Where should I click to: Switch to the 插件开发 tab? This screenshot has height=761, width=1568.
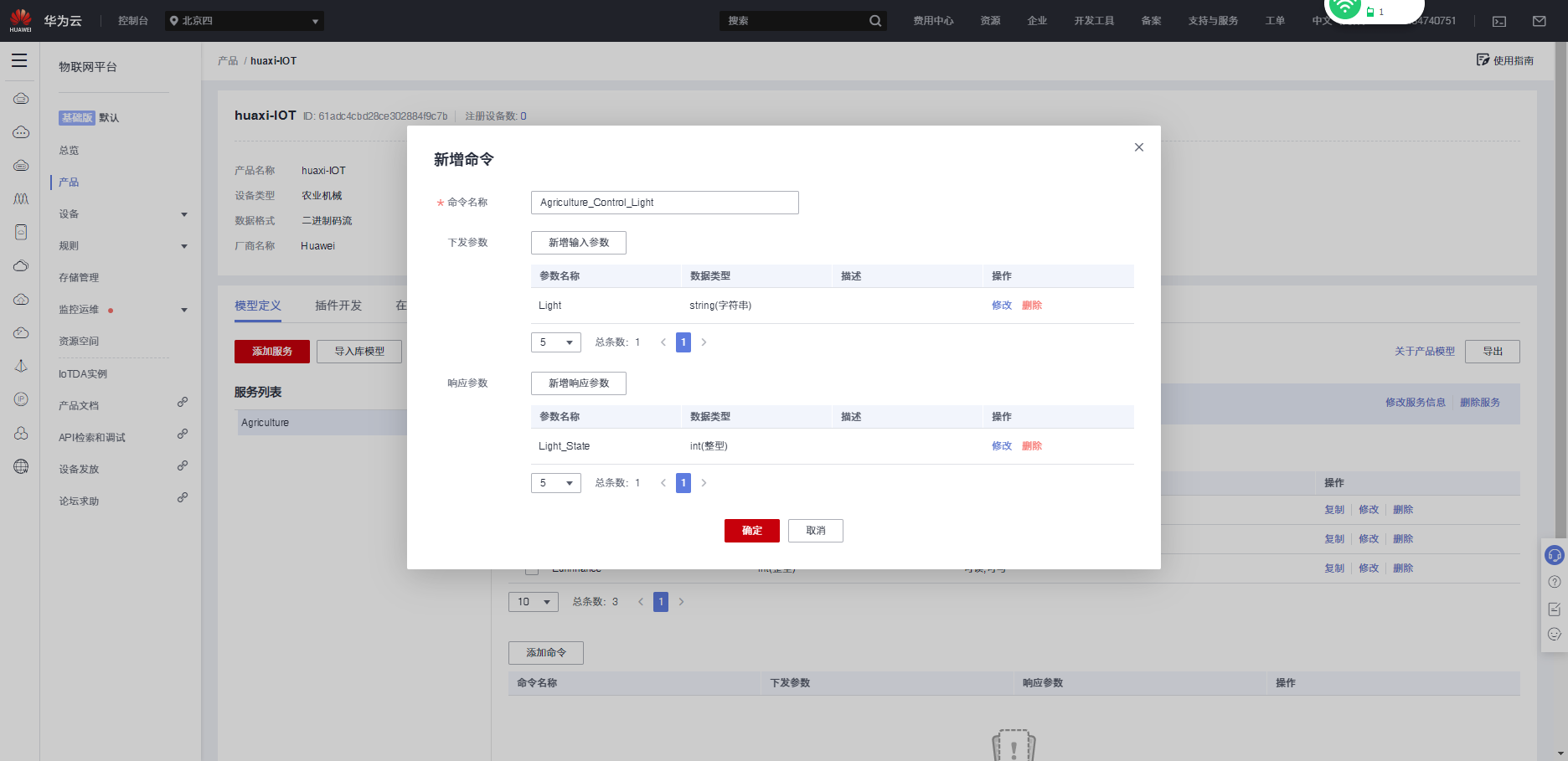[x=338, y=306]
